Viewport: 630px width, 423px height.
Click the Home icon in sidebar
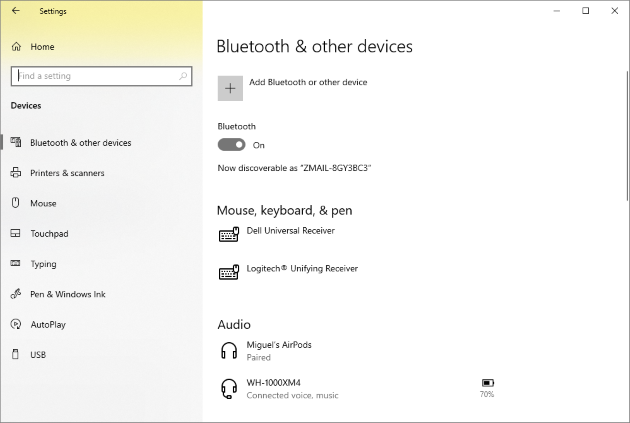[x=16, y=47]
